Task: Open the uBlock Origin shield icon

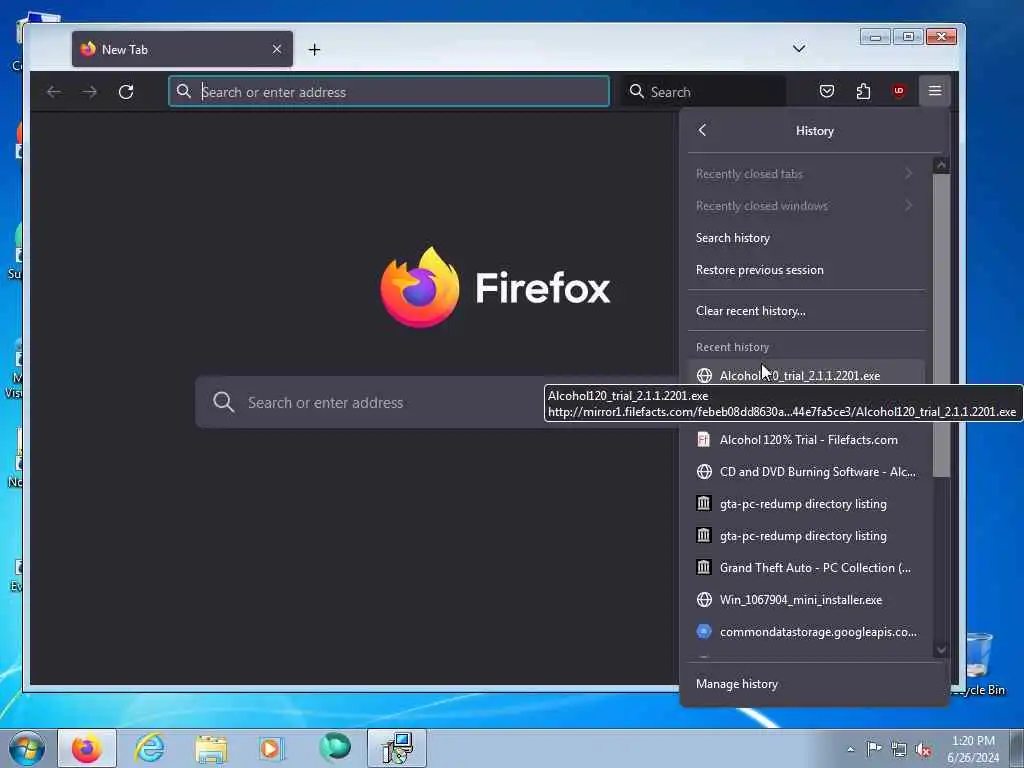Action: [899, 91]
